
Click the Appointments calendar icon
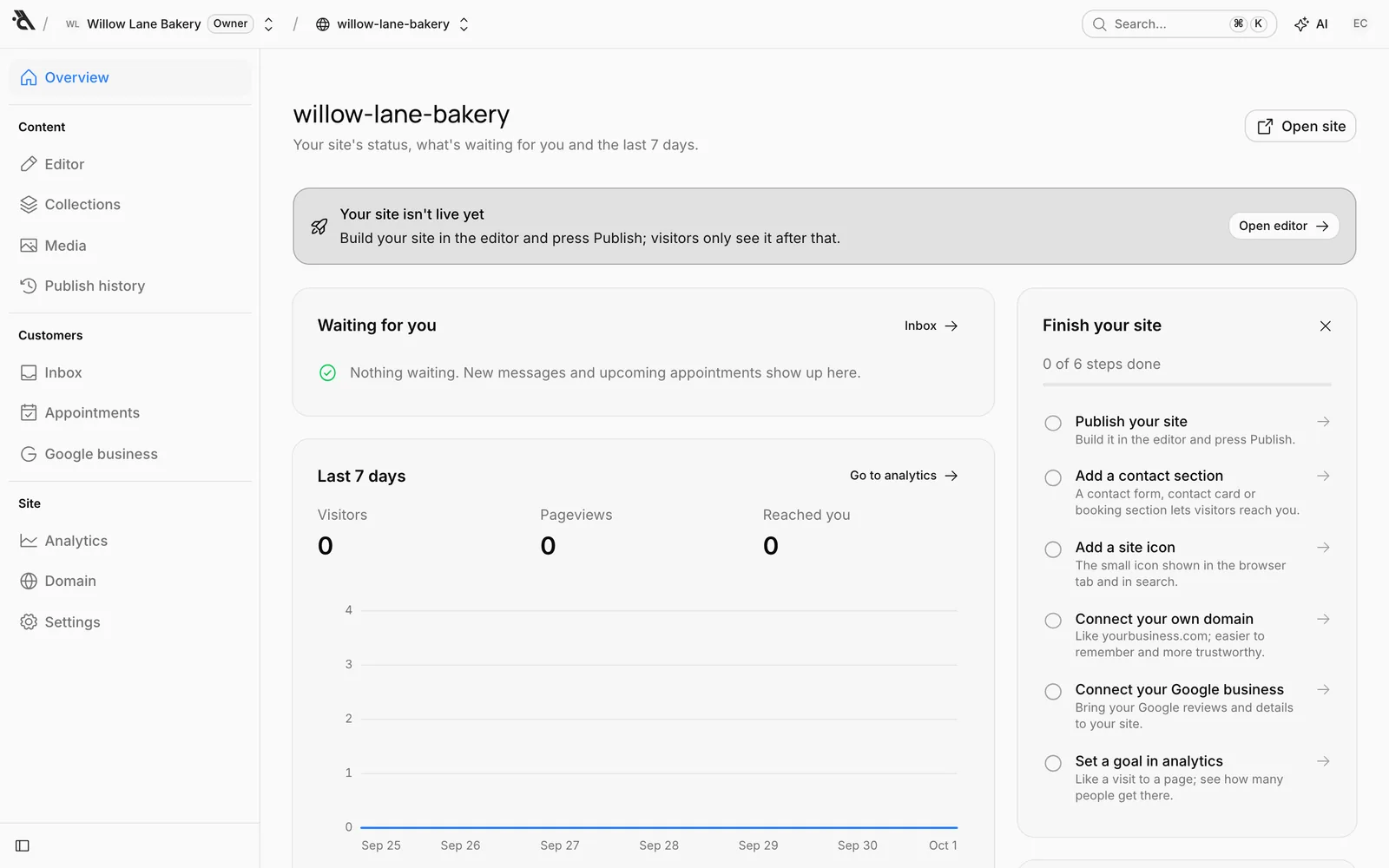coord(29,413)
